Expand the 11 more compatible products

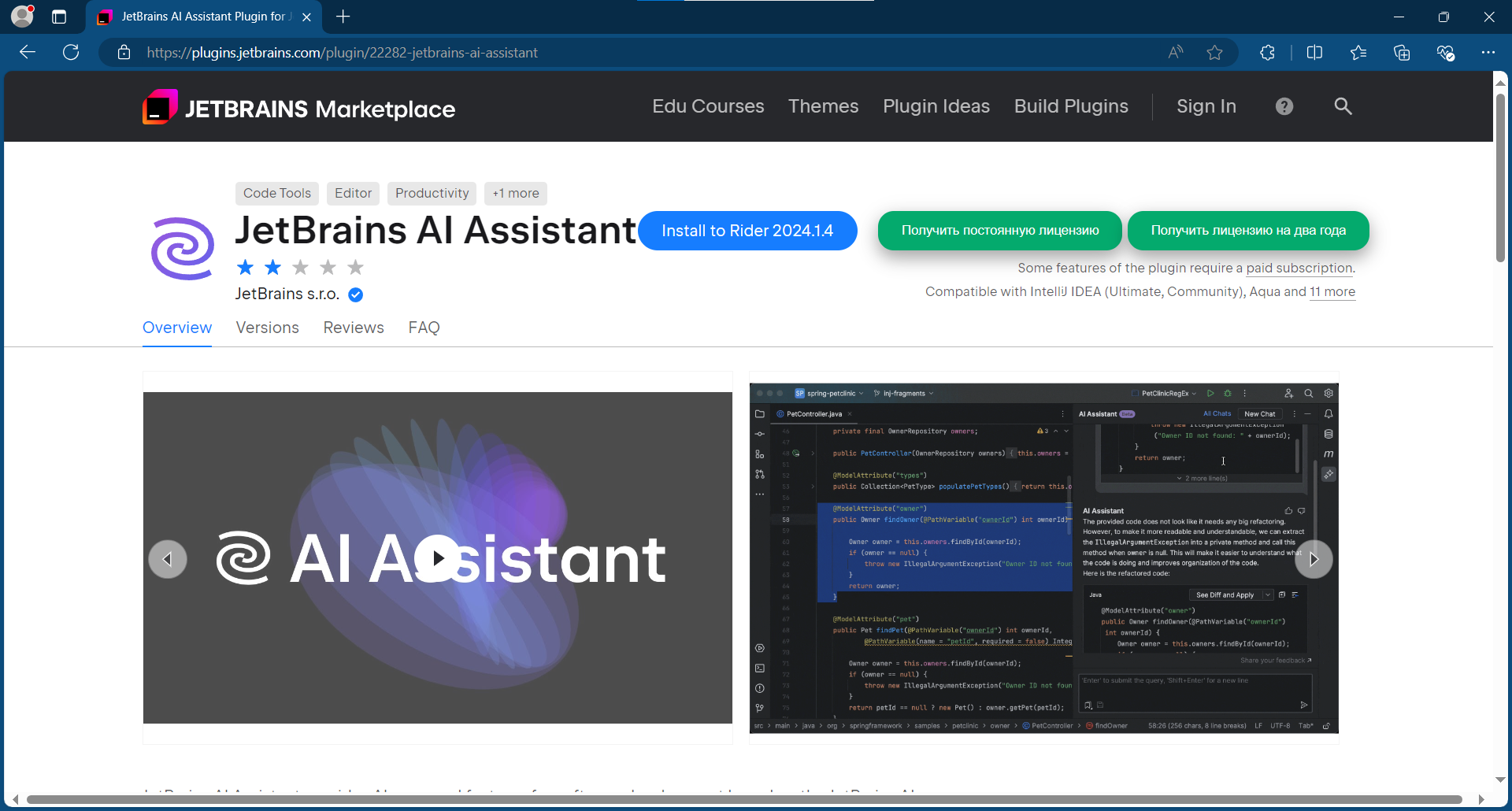tap(1332, 292)
